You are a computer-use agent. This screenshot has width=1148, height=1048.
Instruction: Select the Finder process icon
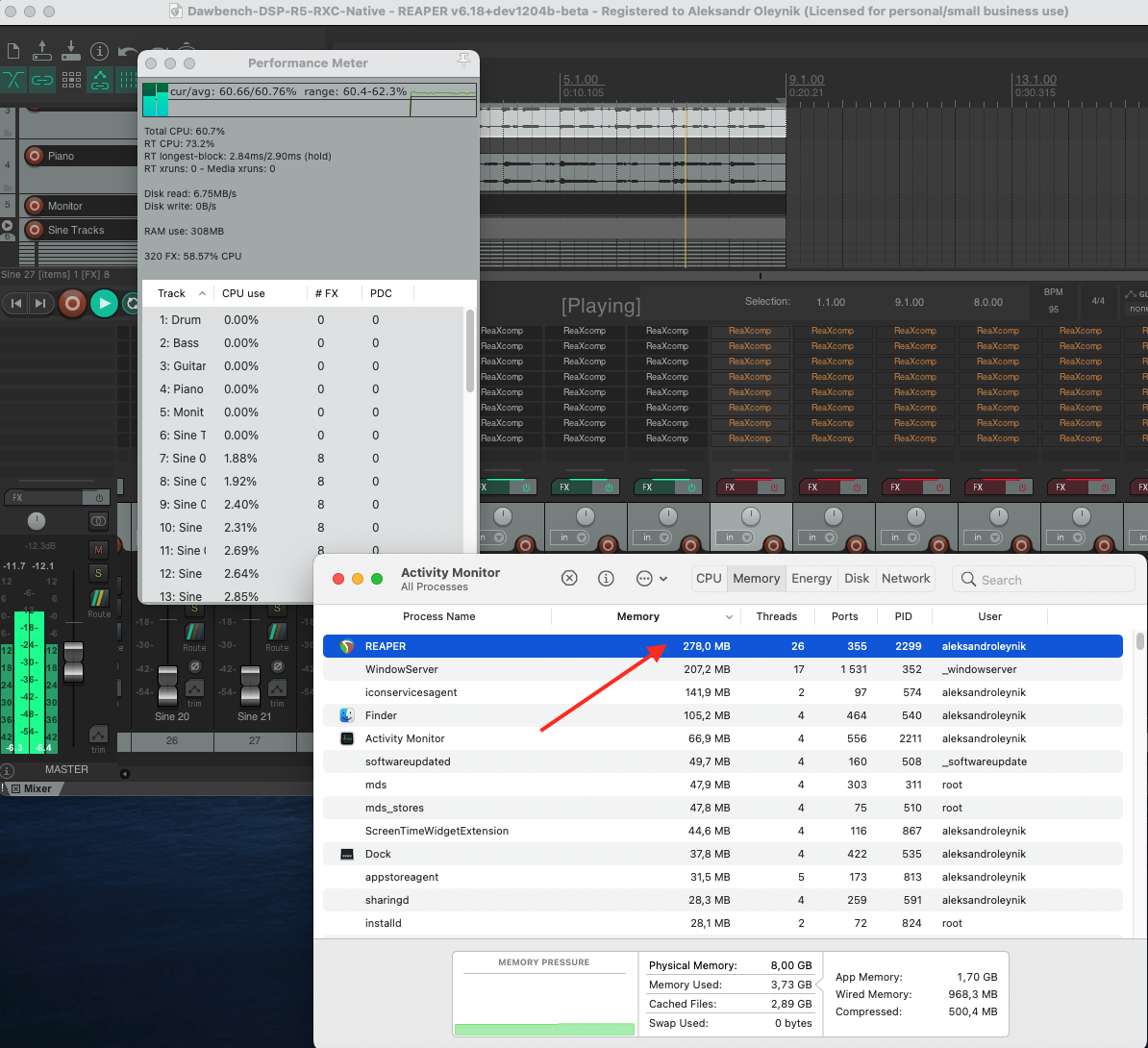pyautogui.click(x=347, y=715)
